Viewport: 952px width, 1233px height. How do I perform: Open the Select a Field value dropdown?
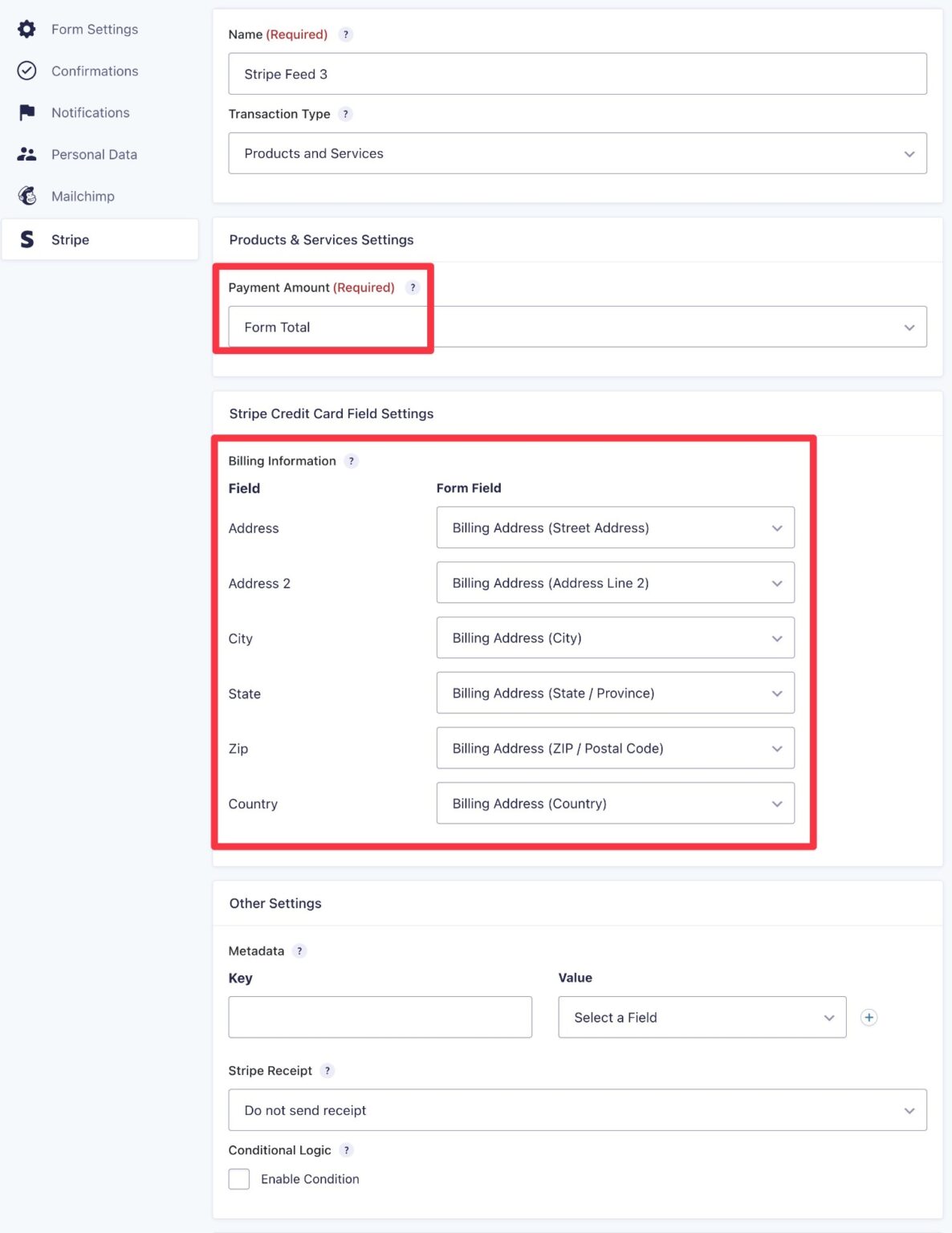point(702,1017)
